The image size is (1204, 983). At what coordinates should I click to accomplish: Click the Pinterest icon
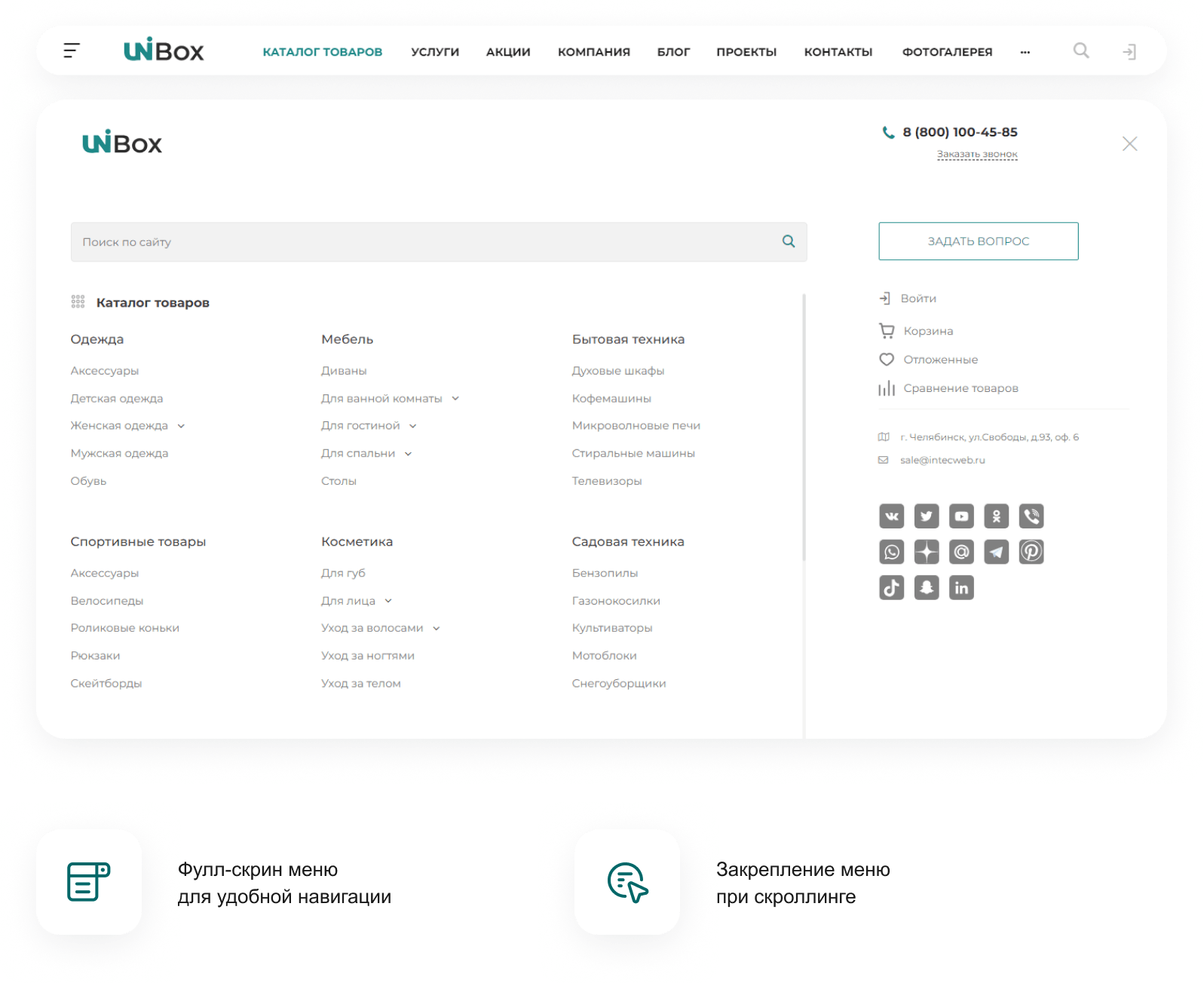pyautogui.click(x=1031, y=552)
